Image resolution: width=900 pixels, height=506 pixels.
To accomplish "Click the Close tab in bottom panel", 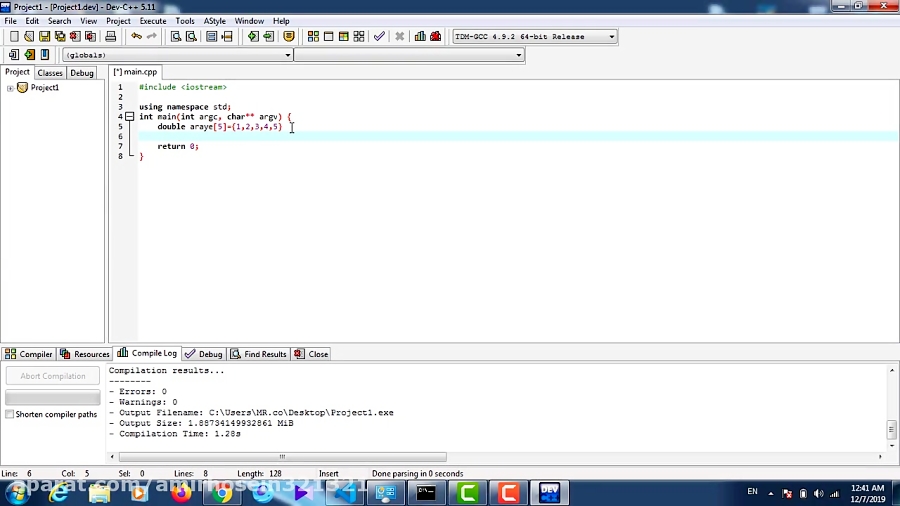I will (x=312, y=354).
